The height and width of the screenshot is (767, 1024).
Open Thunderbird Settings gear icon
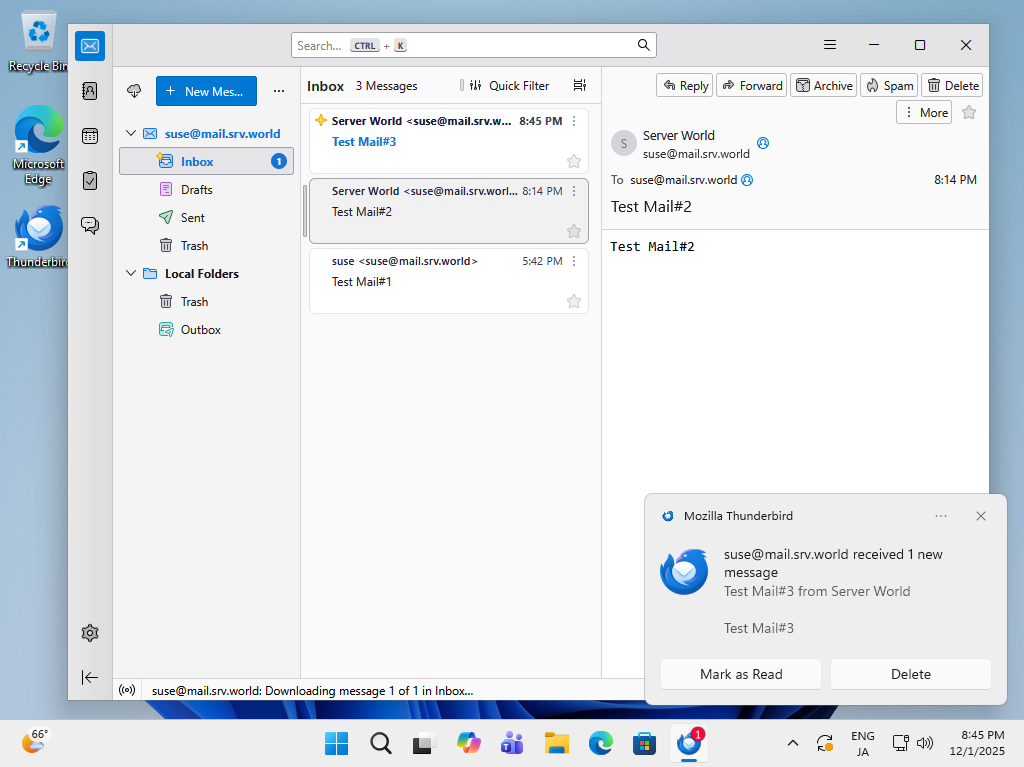[x=90, y=633]
